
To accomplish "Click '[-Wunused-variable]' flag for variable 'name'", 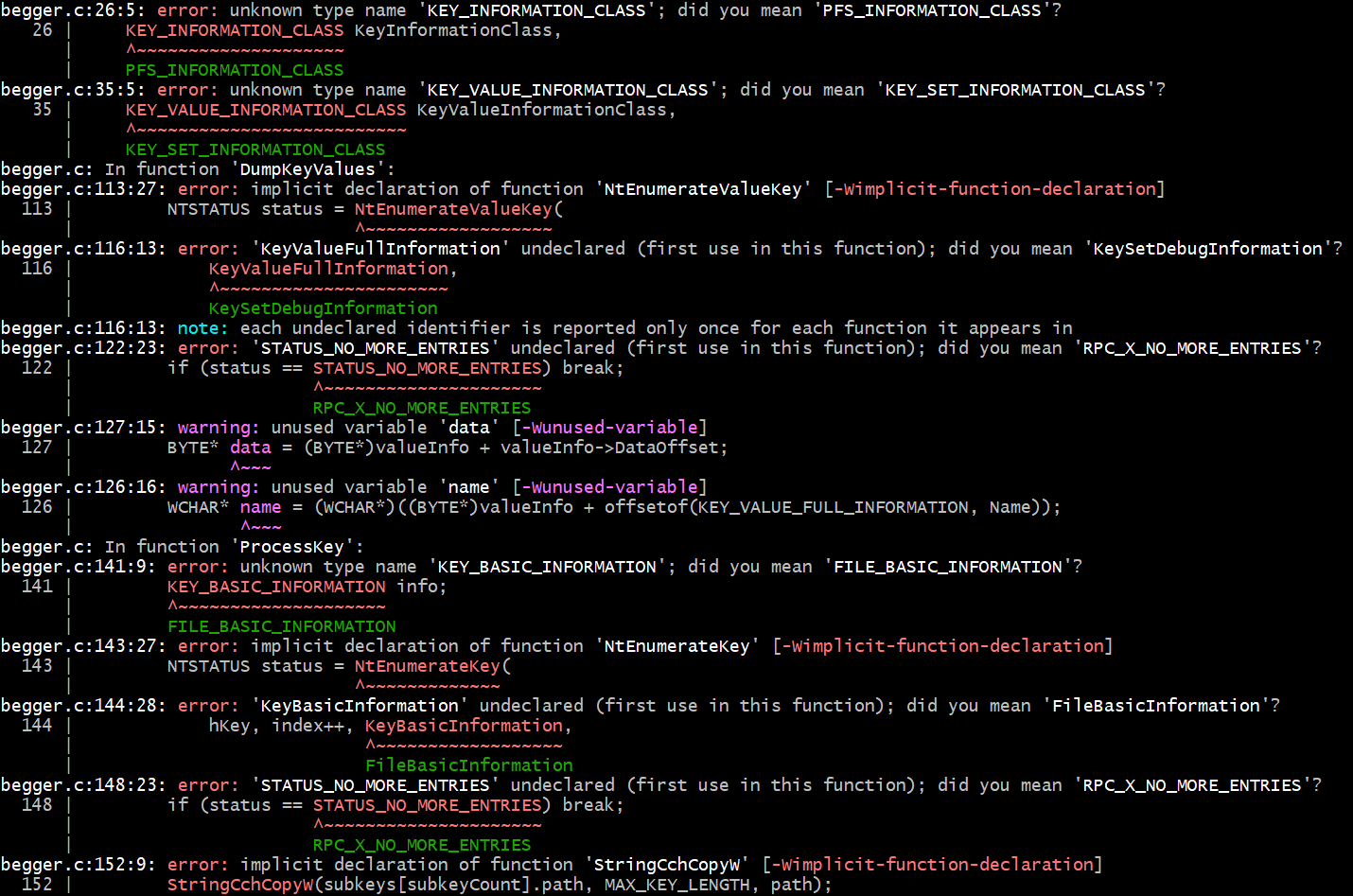I will 609,487.
